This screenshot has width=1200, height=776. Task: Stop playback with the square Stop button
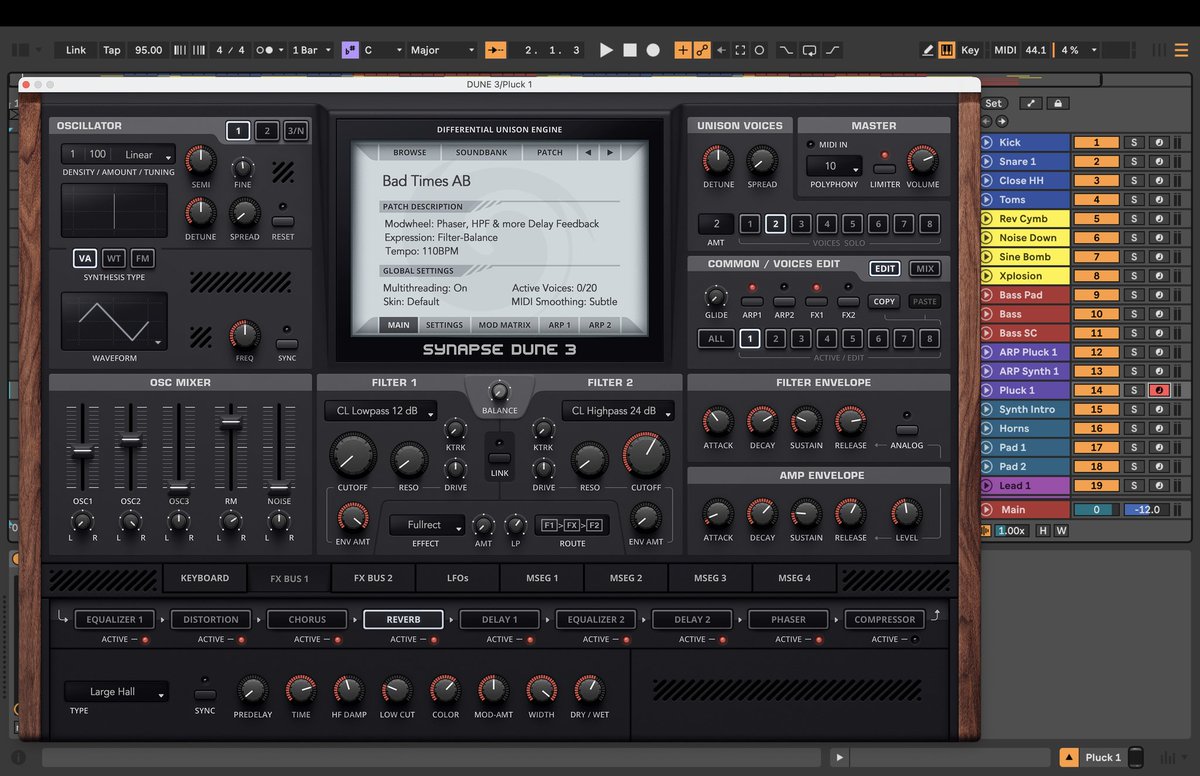(630, 50)
